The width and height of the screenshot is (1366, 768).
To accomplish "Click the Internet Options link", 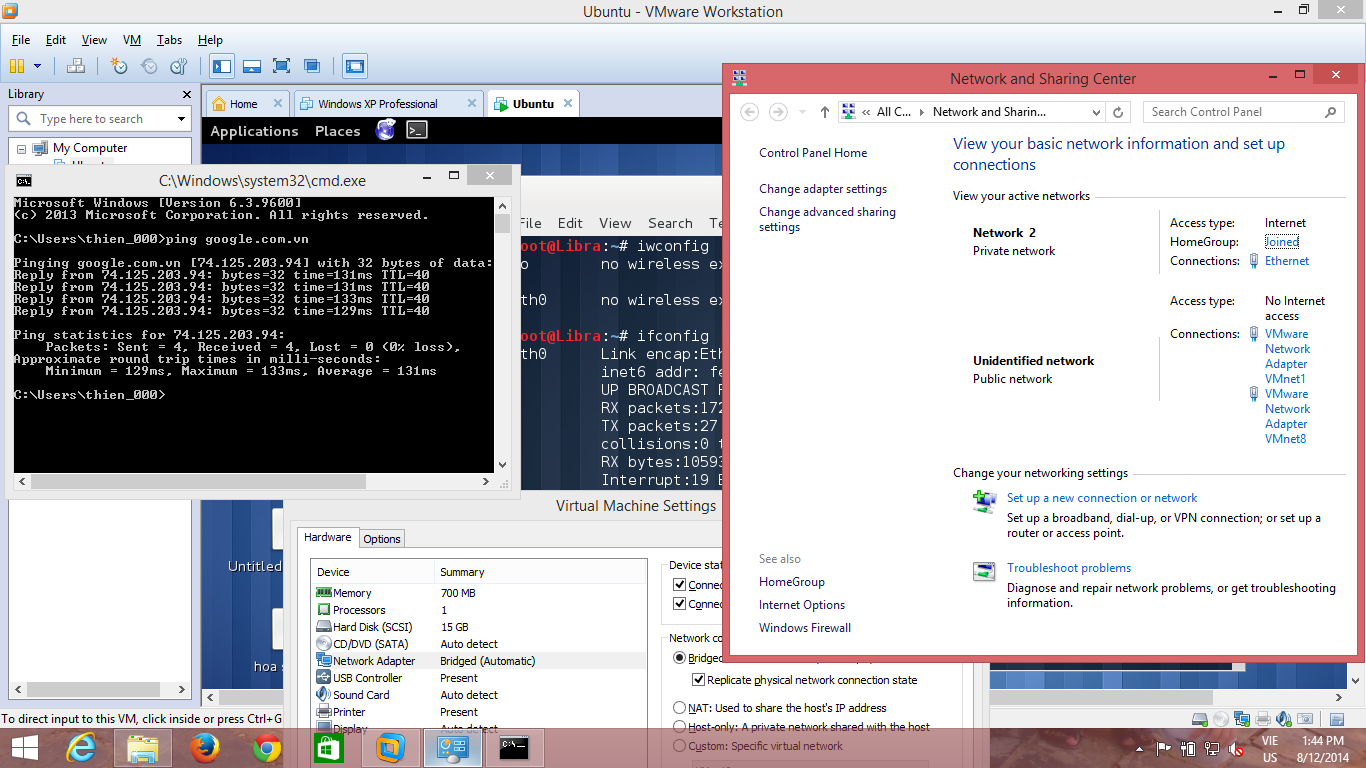I will [802, 605].
